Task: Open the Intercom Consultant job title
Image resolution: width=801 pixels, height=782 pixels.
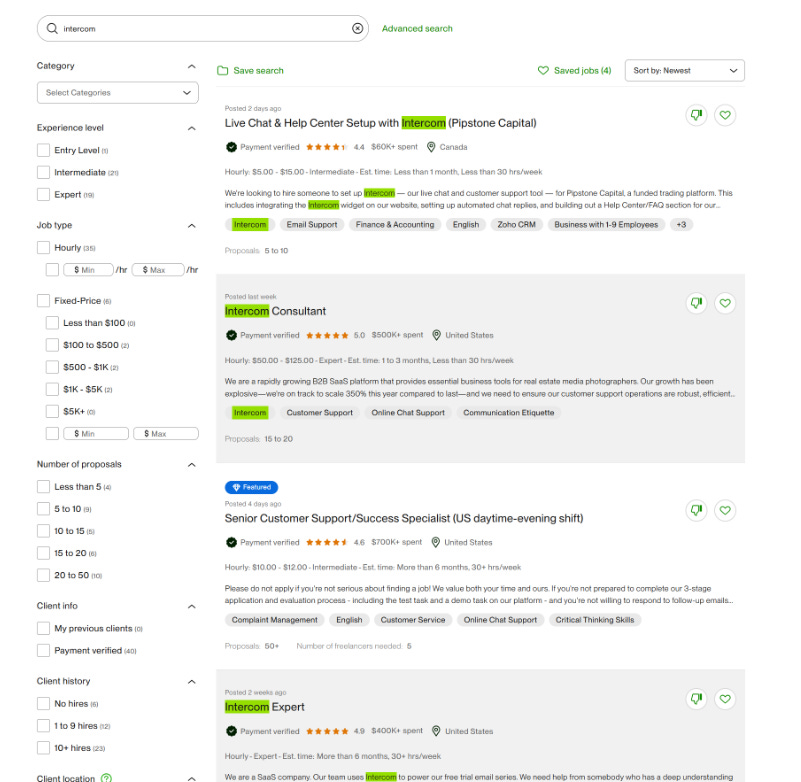Action: pyautogui.click(x=275, y=311)
